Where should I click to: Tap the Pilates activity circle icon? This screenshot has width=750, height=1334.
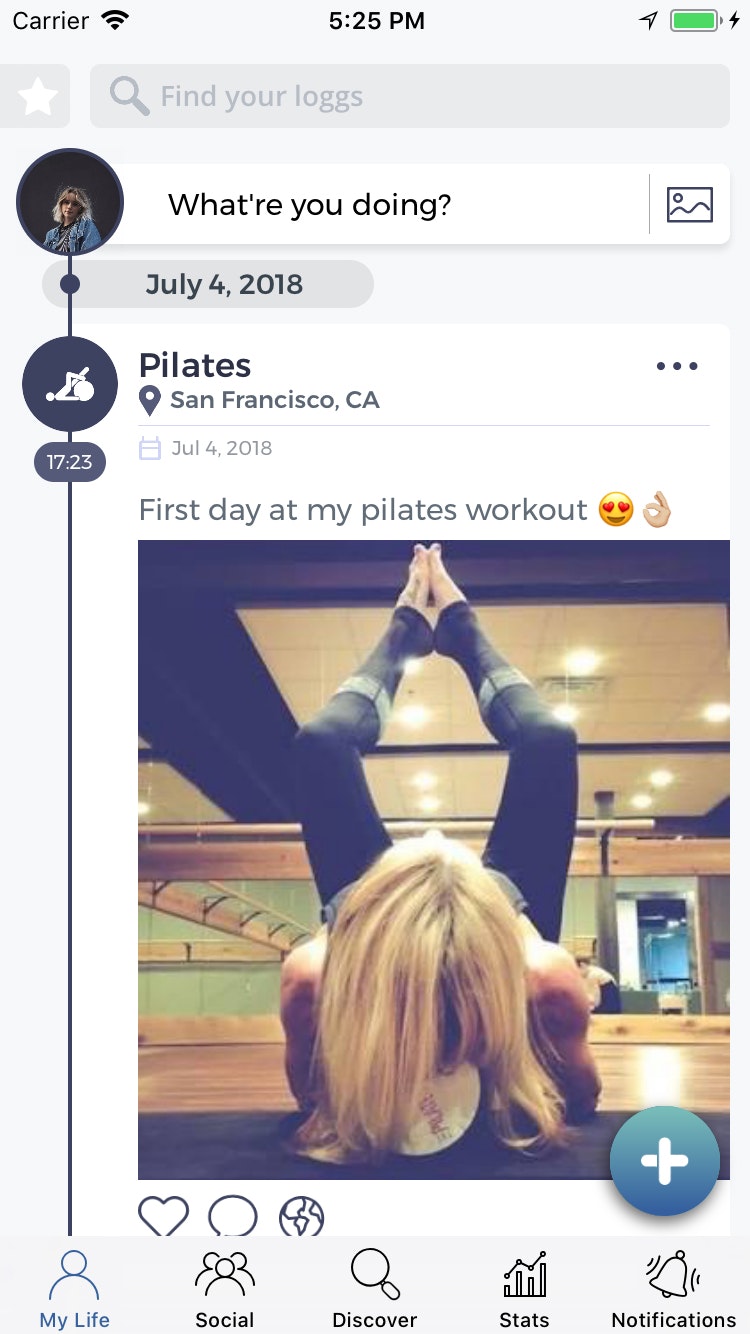pyautogui.click(x=70, y=385)
